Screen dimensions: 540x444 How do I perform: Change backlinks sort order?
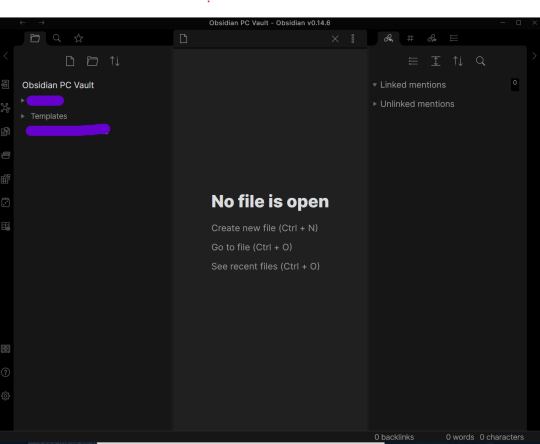pos(458,61)
